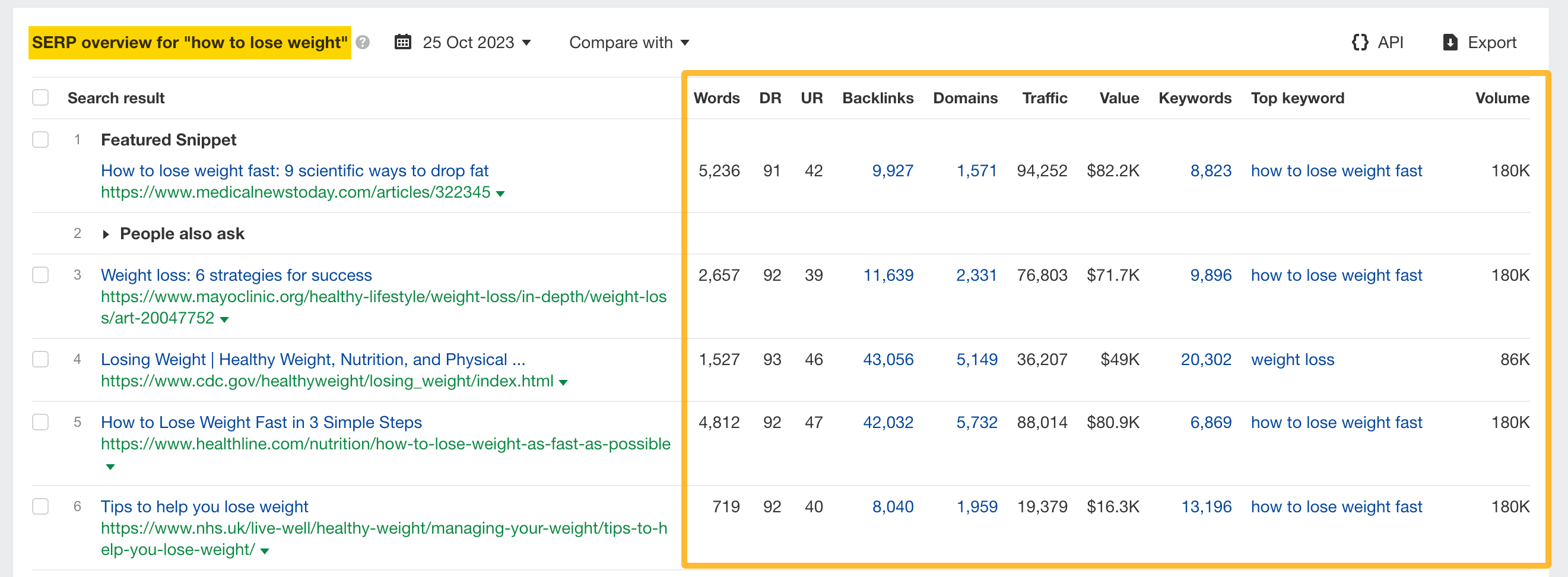Sort by the Backlinks column header
The height and width of the screenshot is (577, 1568).
point(878,98)
